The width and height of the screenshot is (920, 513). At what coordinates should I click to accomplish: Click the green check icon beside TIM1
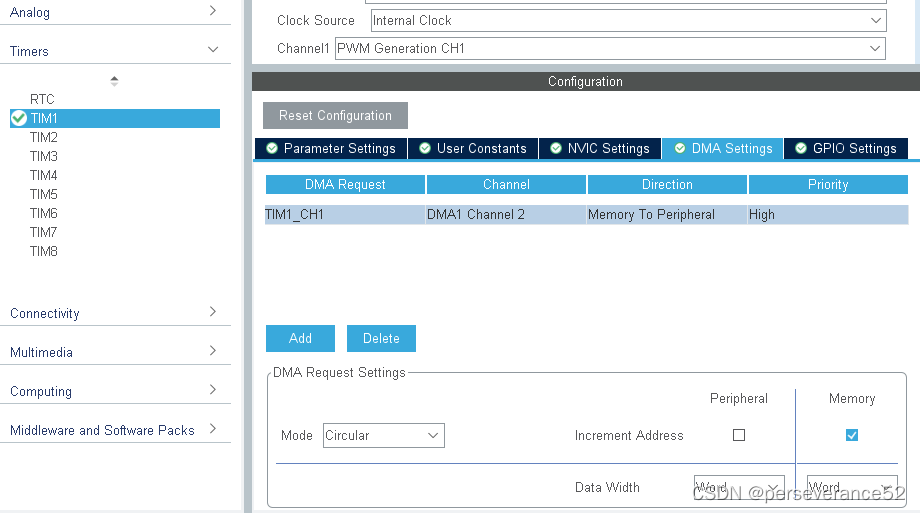(x=19, y=118)
